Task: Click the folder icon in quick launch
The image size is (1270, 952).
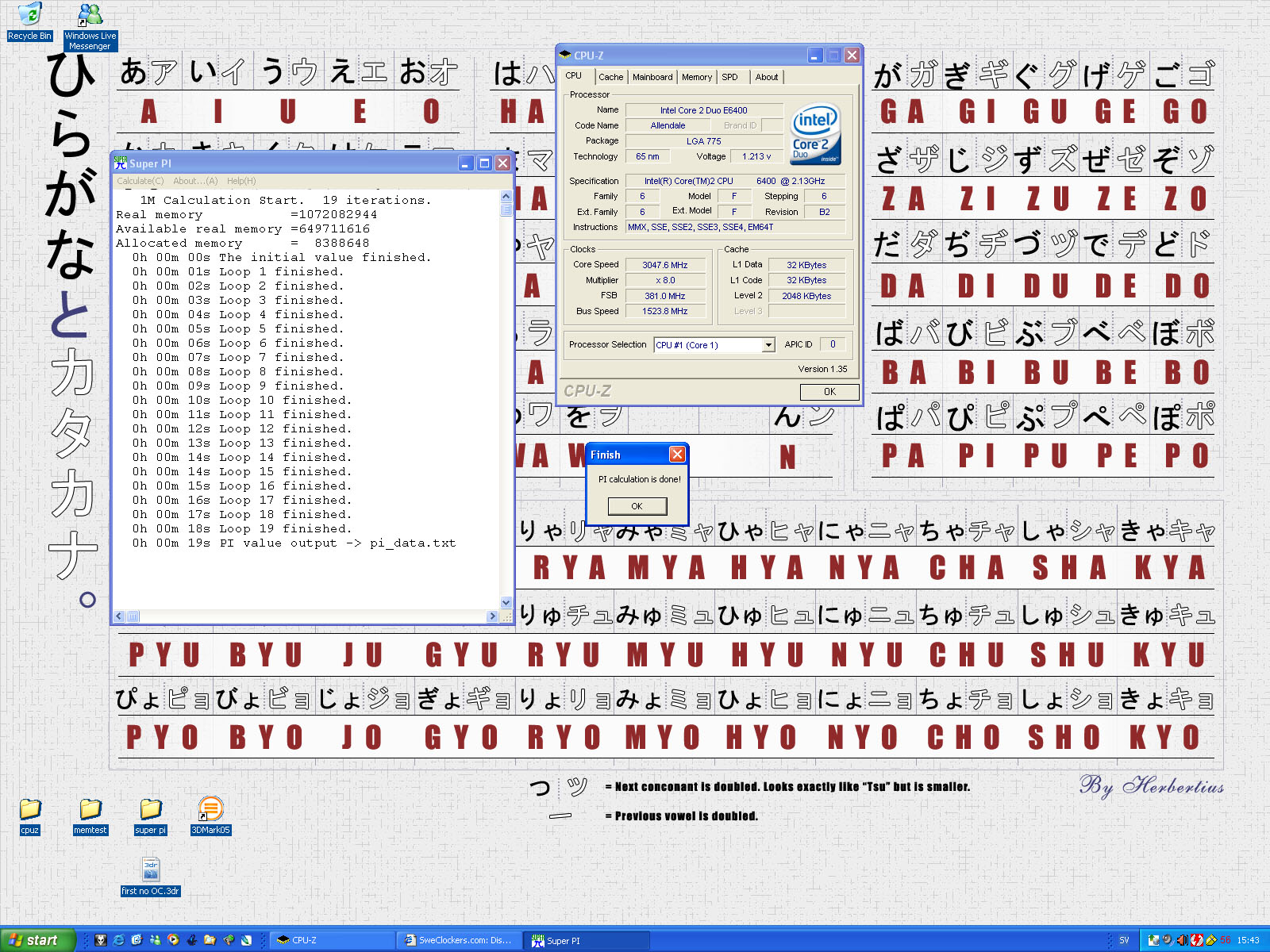Action: (210, 940)
